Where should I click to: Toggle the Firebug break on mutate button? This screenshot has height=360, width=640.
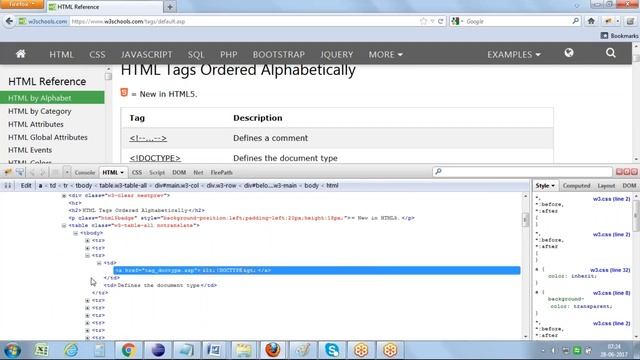tap(7, 186)
